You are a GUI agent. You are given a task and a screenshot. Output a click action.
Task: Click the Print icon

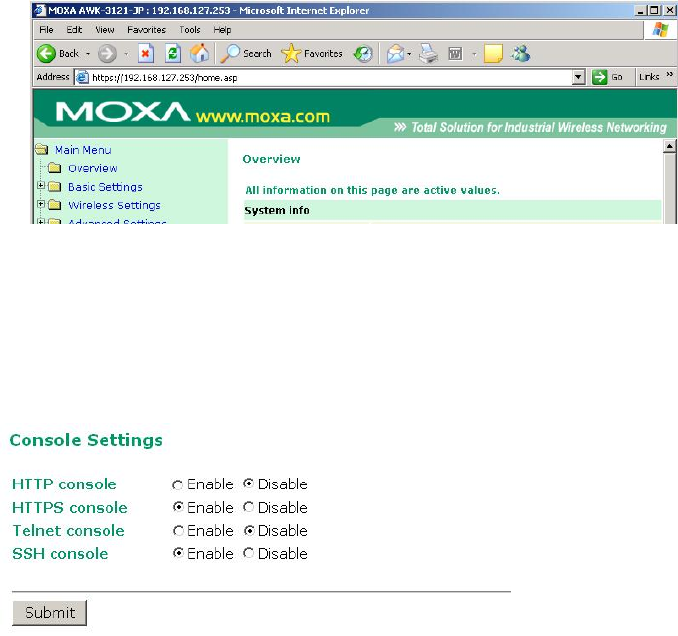pos(428,54)
